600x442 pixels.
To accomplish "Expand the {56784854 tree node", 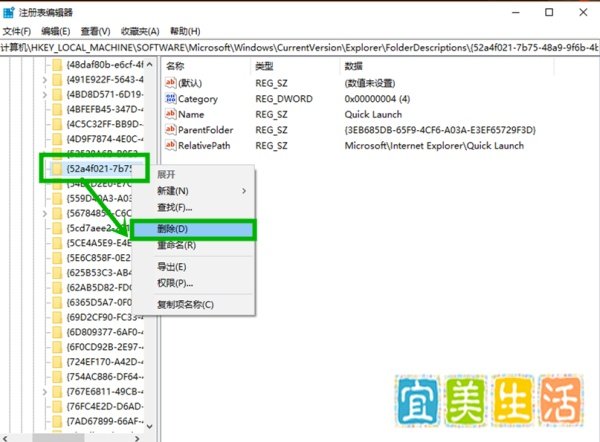I will [x=44, y=213].
